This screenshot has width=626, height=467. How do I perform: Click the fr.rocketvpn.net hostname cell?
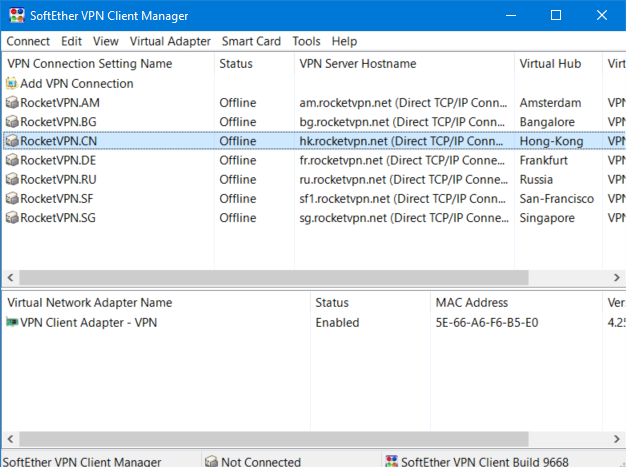[402, 160]
